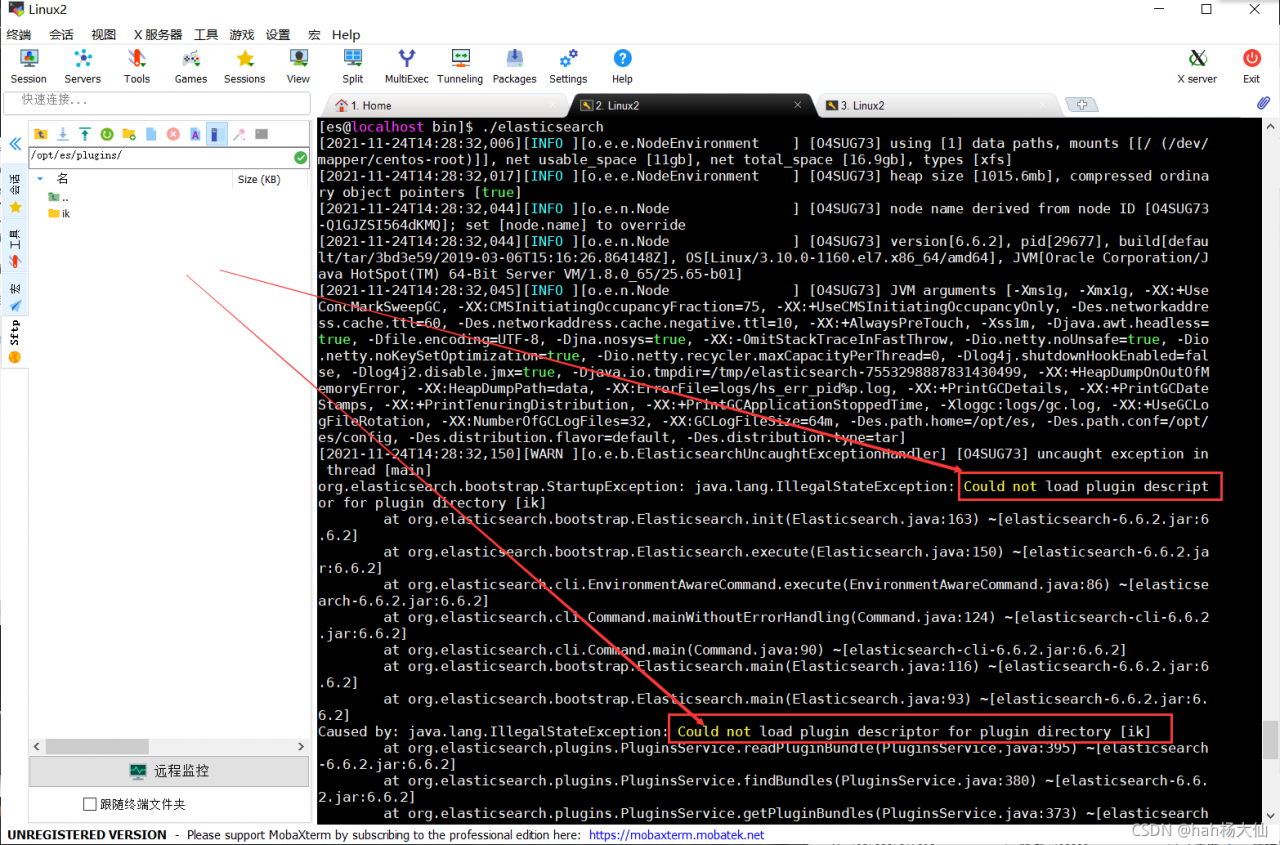
Task: Open the Packages toolbar icon
Action: [x=514, y=67]
